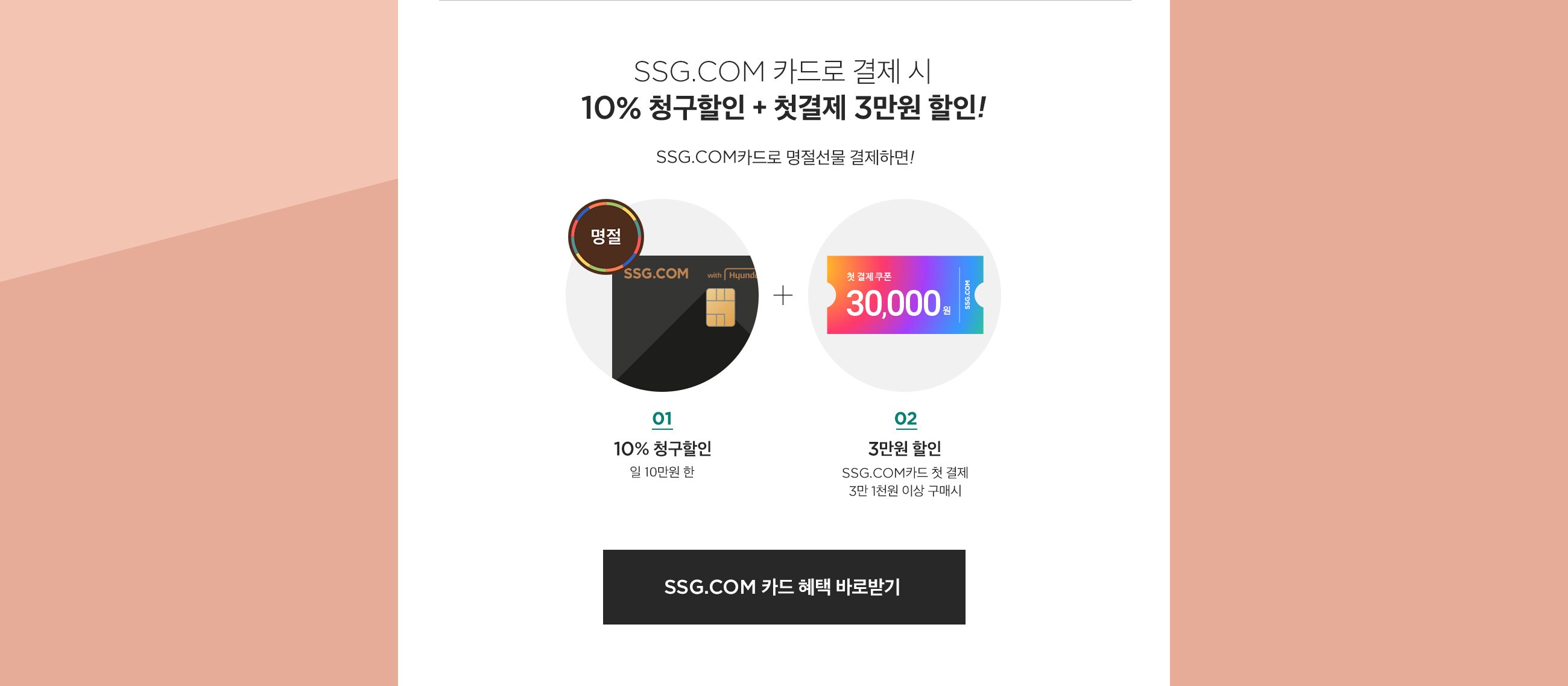Click the 01 step number
This screenshot has height=686, width=1568.
662,419
